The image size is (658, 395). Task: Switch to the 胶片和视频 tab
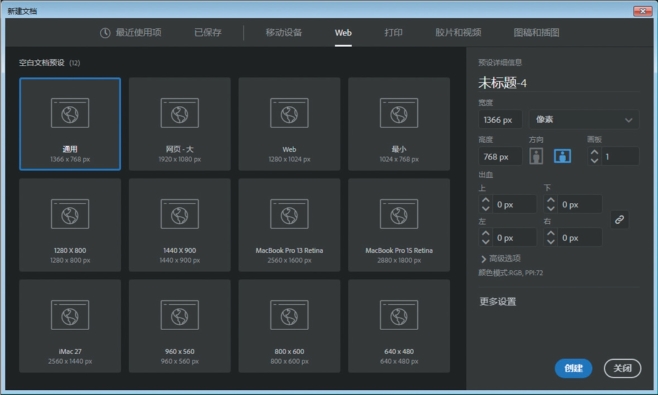(458, 32)
